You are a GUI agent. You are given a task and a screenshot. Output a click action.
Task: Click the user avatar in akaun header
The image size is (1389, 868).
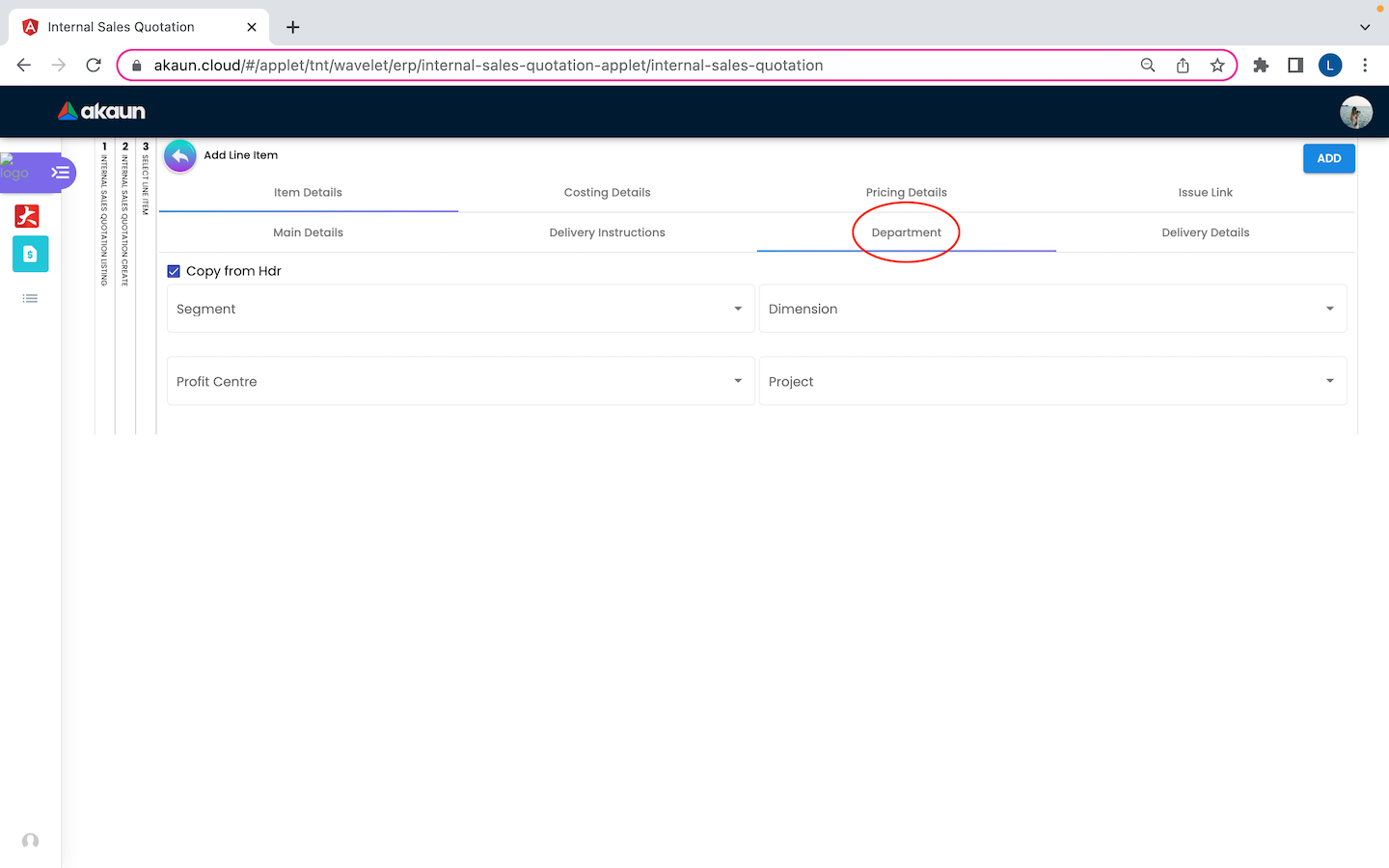click(1355, 112)
